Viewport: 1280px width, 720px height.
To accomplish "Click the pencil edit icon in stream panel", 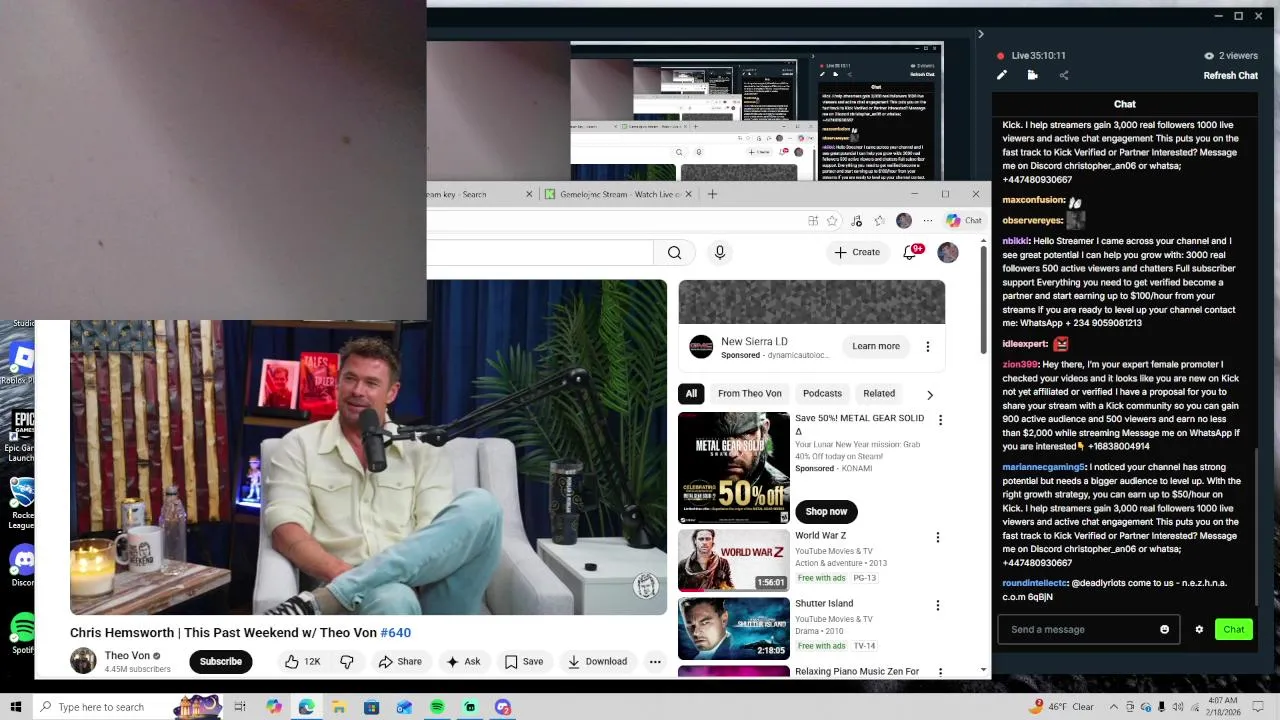I will click(x=1002, y=75).
